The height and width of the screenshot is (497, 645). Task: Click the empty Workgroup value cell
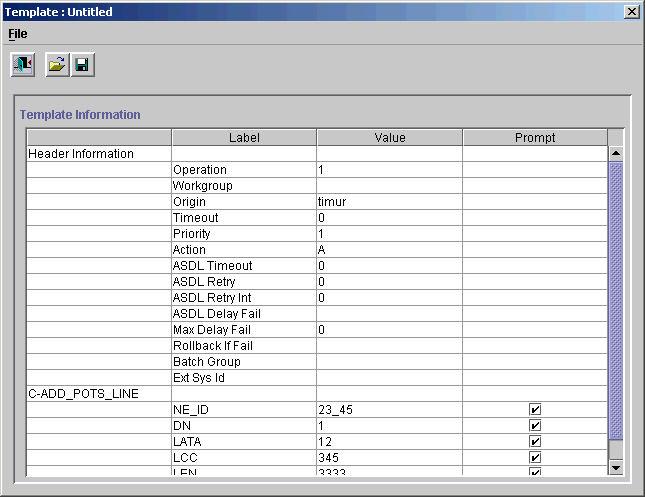click(390, 186)
